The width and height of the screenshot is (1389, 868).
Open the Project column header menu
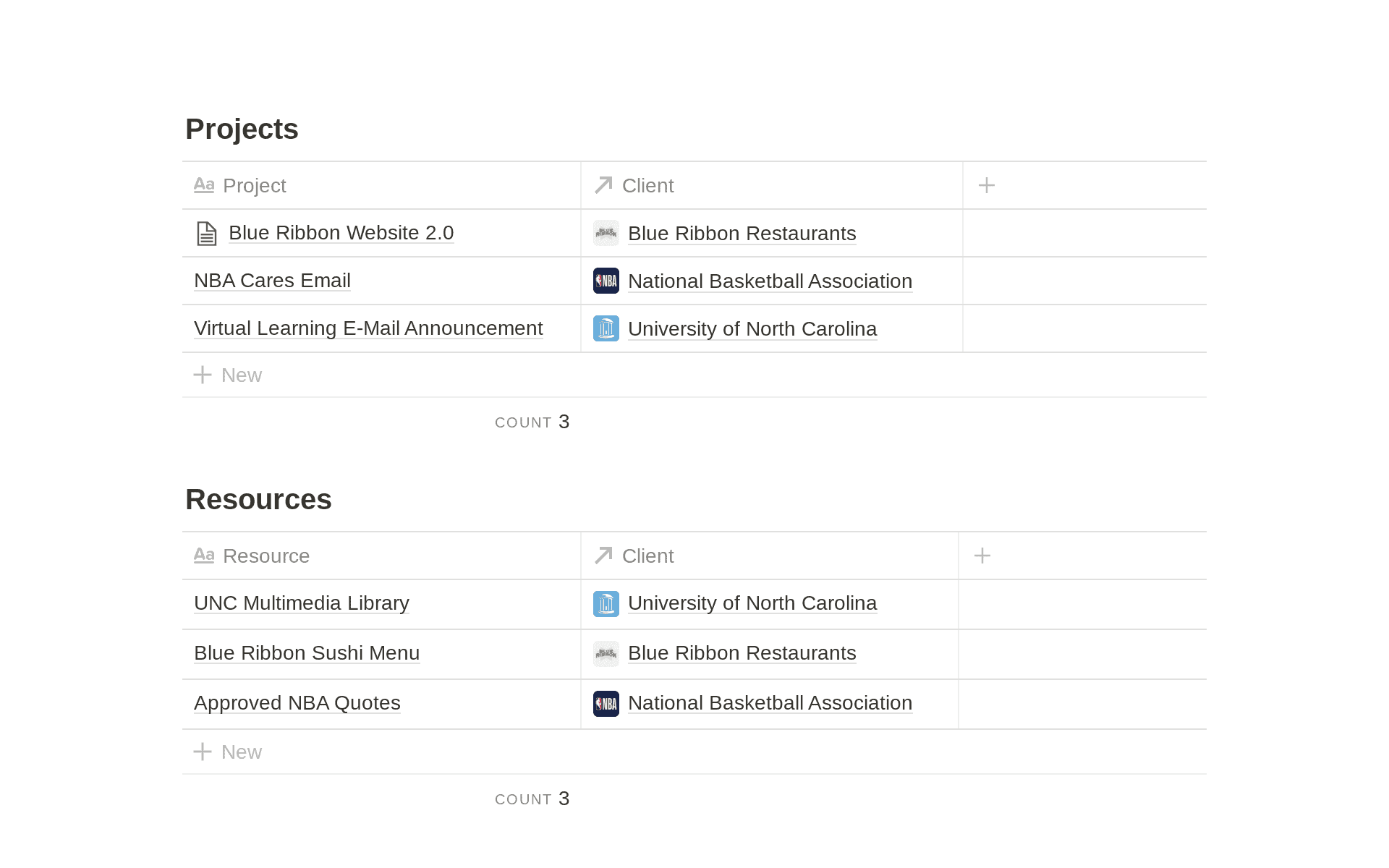(x=253, y=186)
